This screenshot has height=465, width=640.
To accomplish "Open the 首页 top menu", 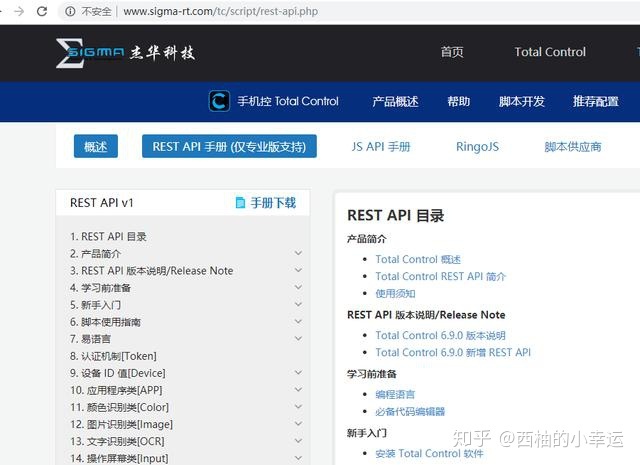I will coord(452,52).
